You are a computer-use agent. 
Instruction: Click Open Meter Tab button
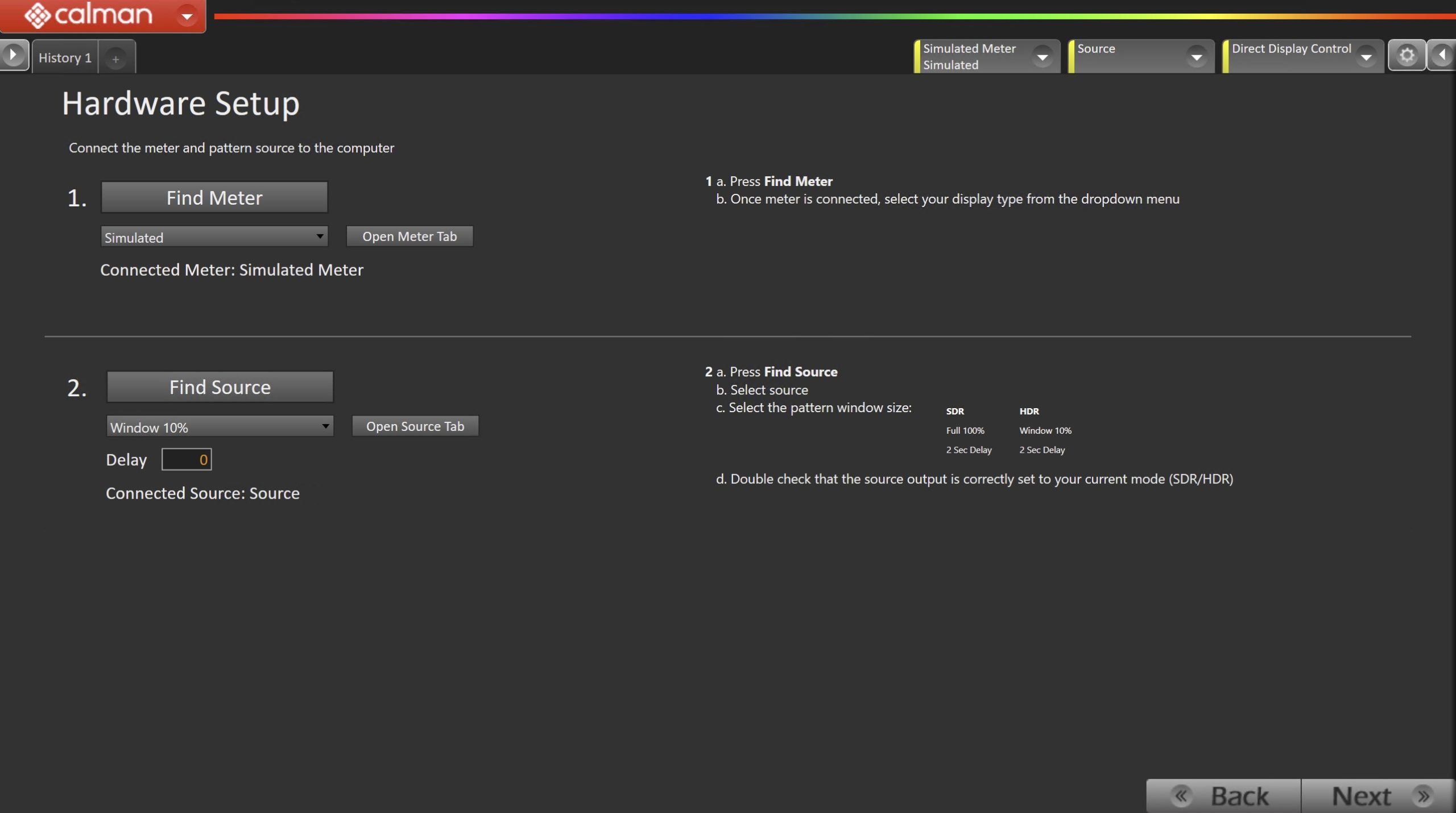pyautogui.click(x=409, y=237)
